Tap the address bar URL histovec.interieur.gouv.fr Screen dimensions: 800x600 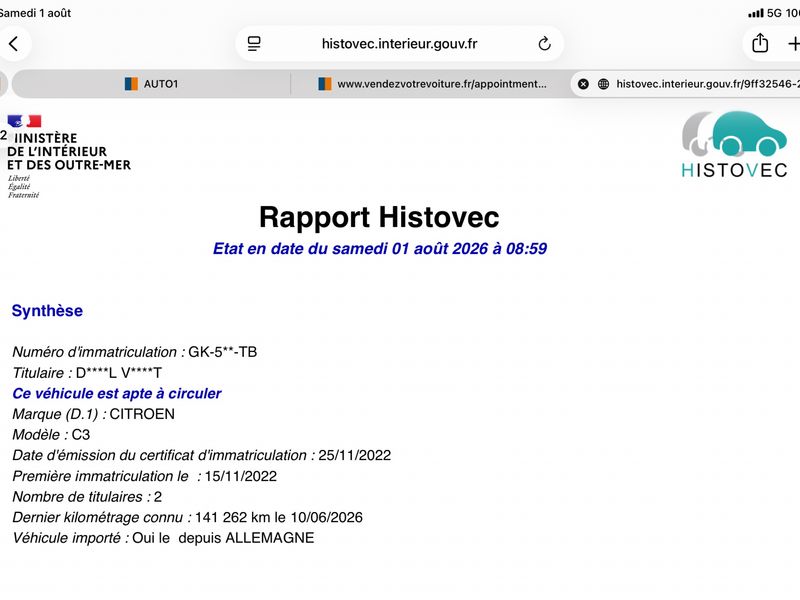click(399, 44)
